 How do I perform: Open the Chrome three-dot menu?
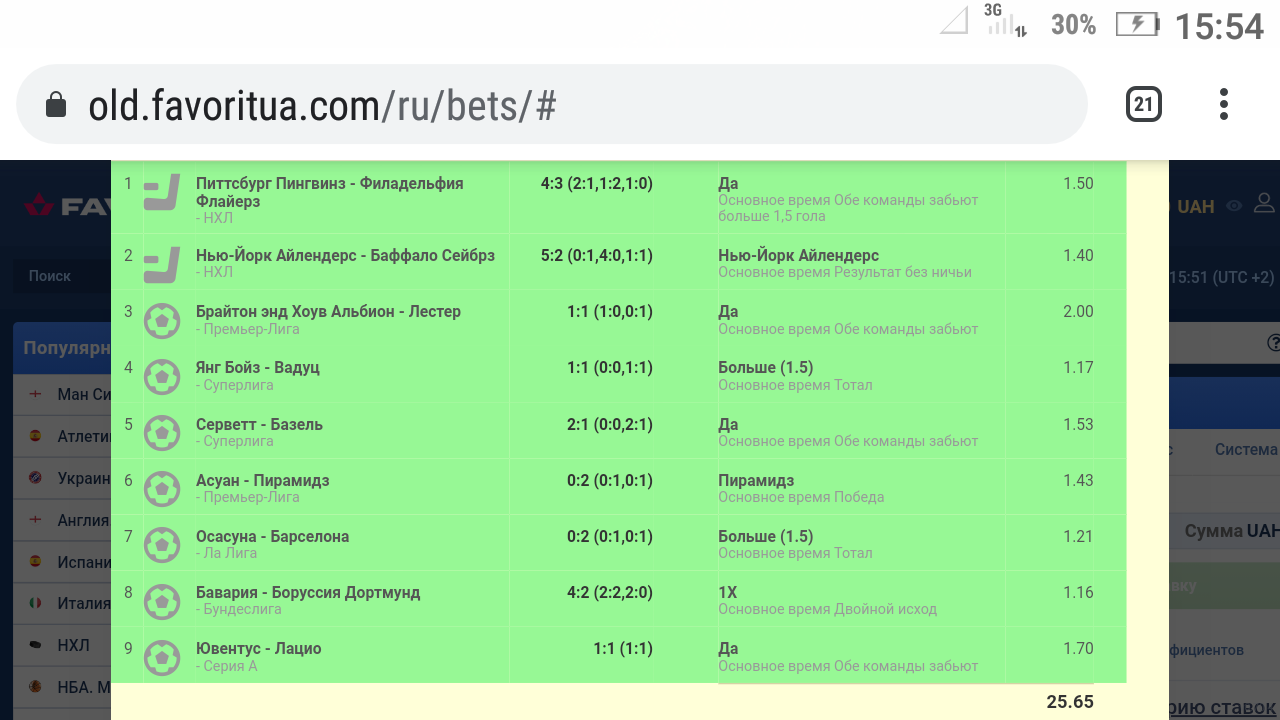1223,104
